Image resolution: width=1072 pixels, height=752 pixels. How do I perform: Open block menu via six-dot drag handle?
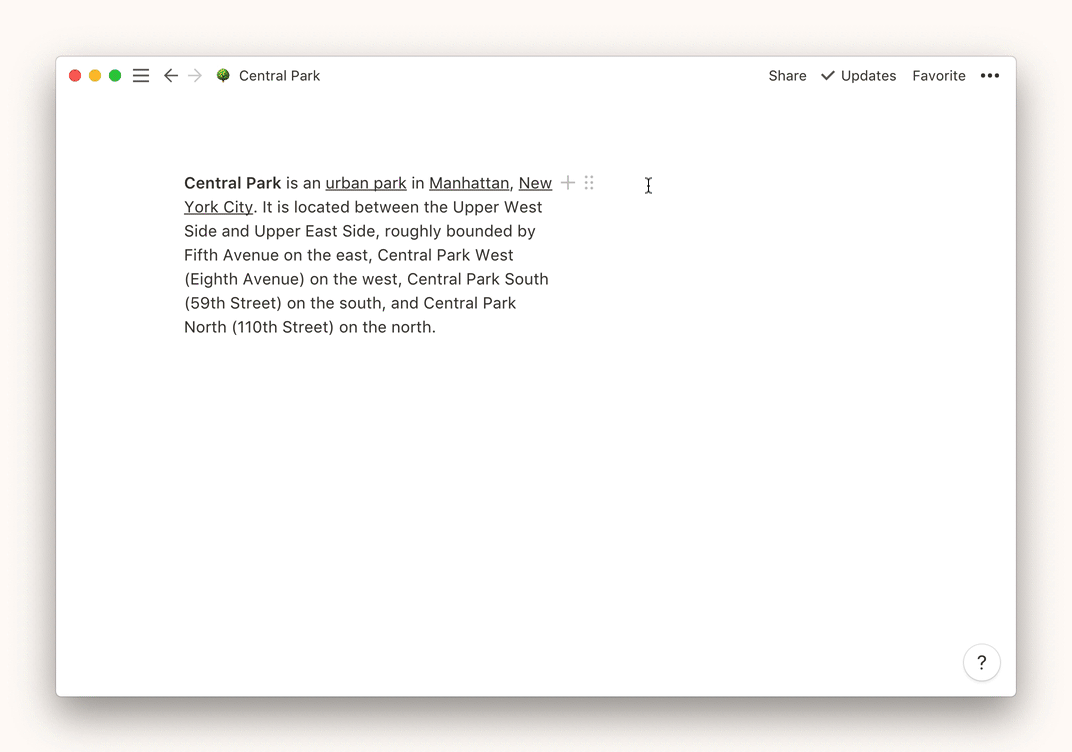(x=589, y=183)
